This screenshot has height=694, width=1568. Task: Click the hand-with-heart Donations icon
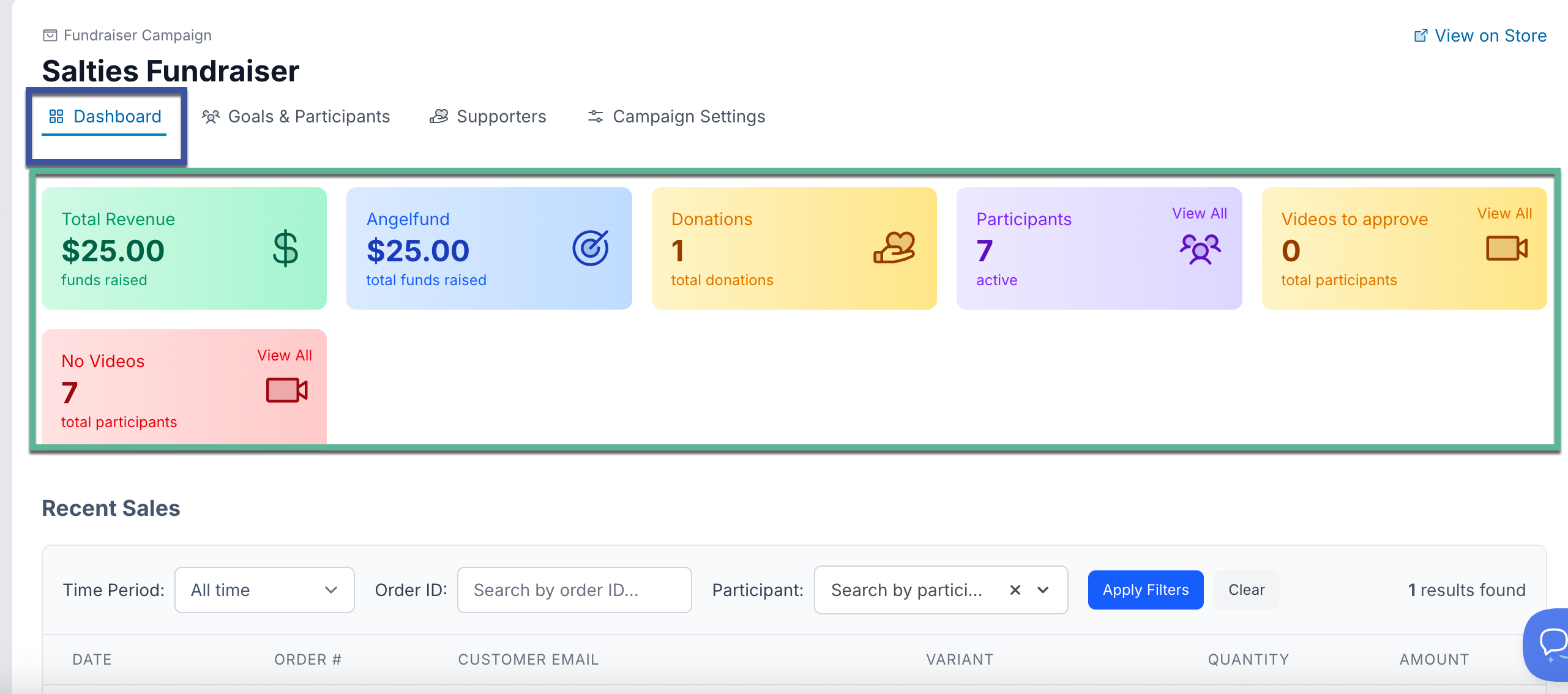point(894,248)
